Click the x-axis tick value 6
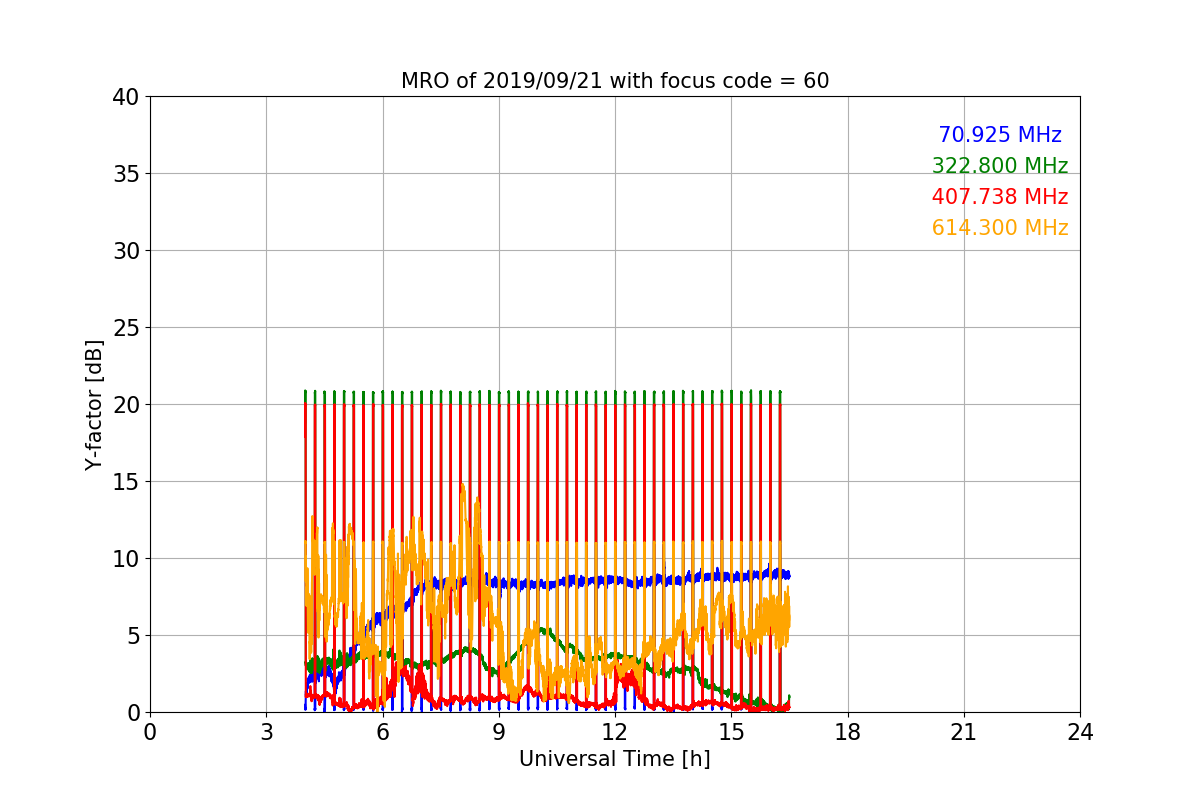 click(382, 732)
